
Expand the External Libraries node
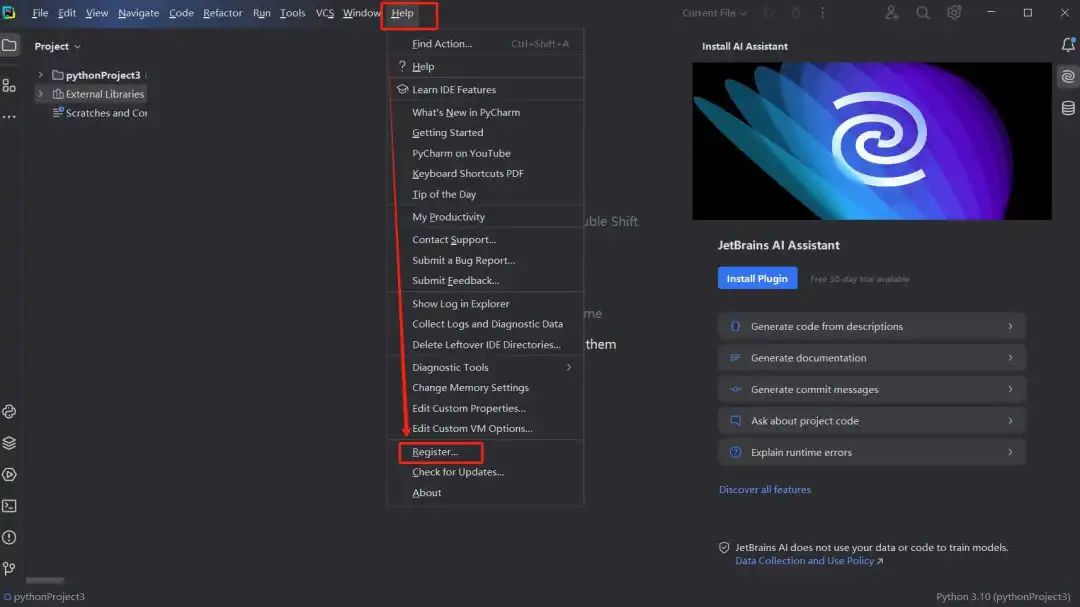[41, 94]
